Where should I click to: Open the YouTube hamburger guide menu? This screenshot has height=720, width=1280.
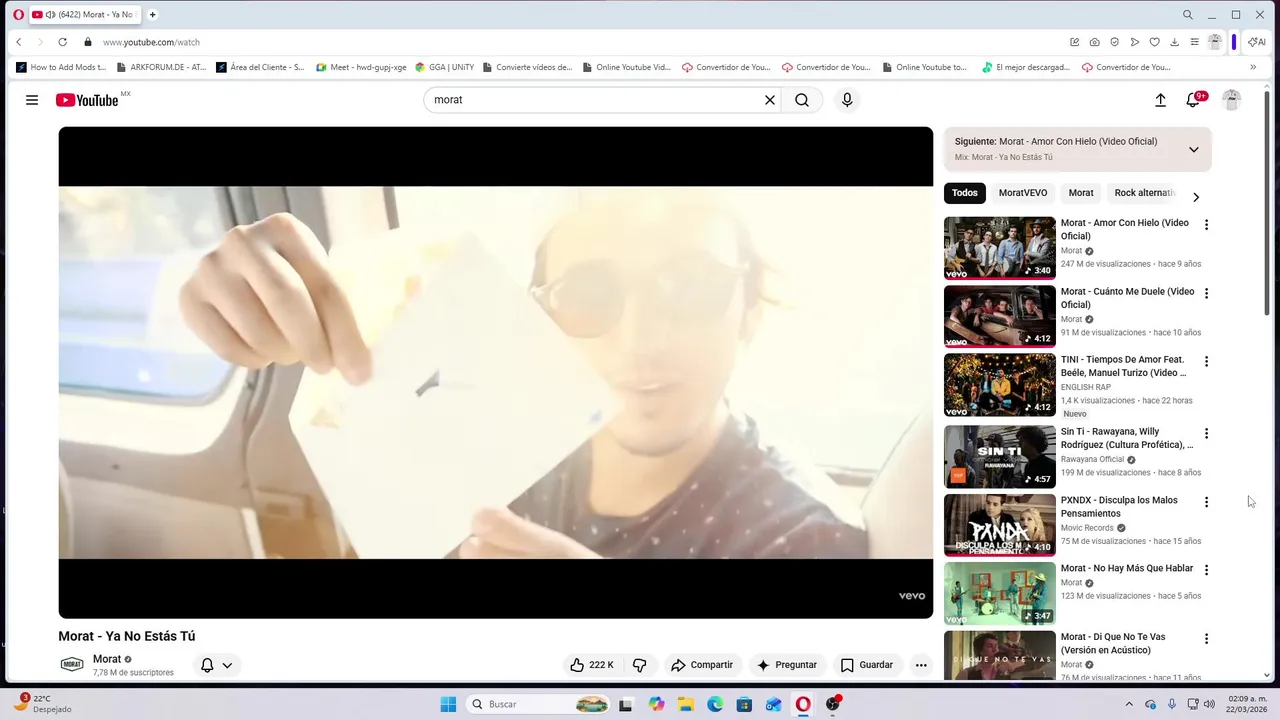(x=32, y=100)
